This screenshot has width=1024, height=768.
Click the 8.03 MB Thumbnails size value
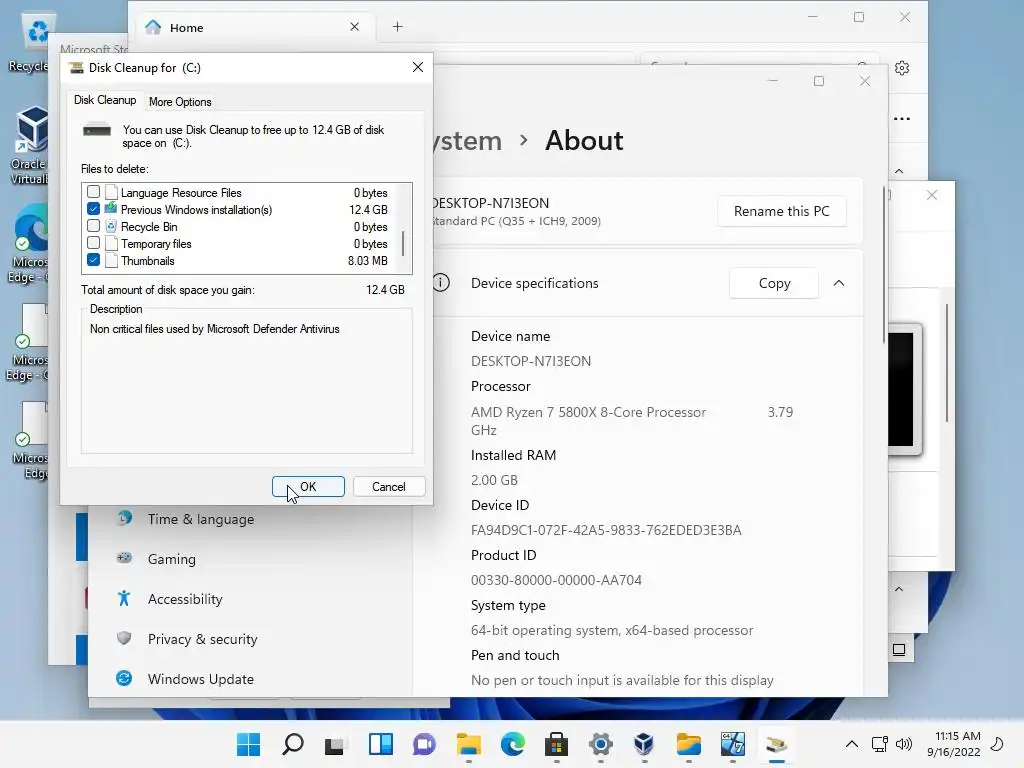coord(368,261)
